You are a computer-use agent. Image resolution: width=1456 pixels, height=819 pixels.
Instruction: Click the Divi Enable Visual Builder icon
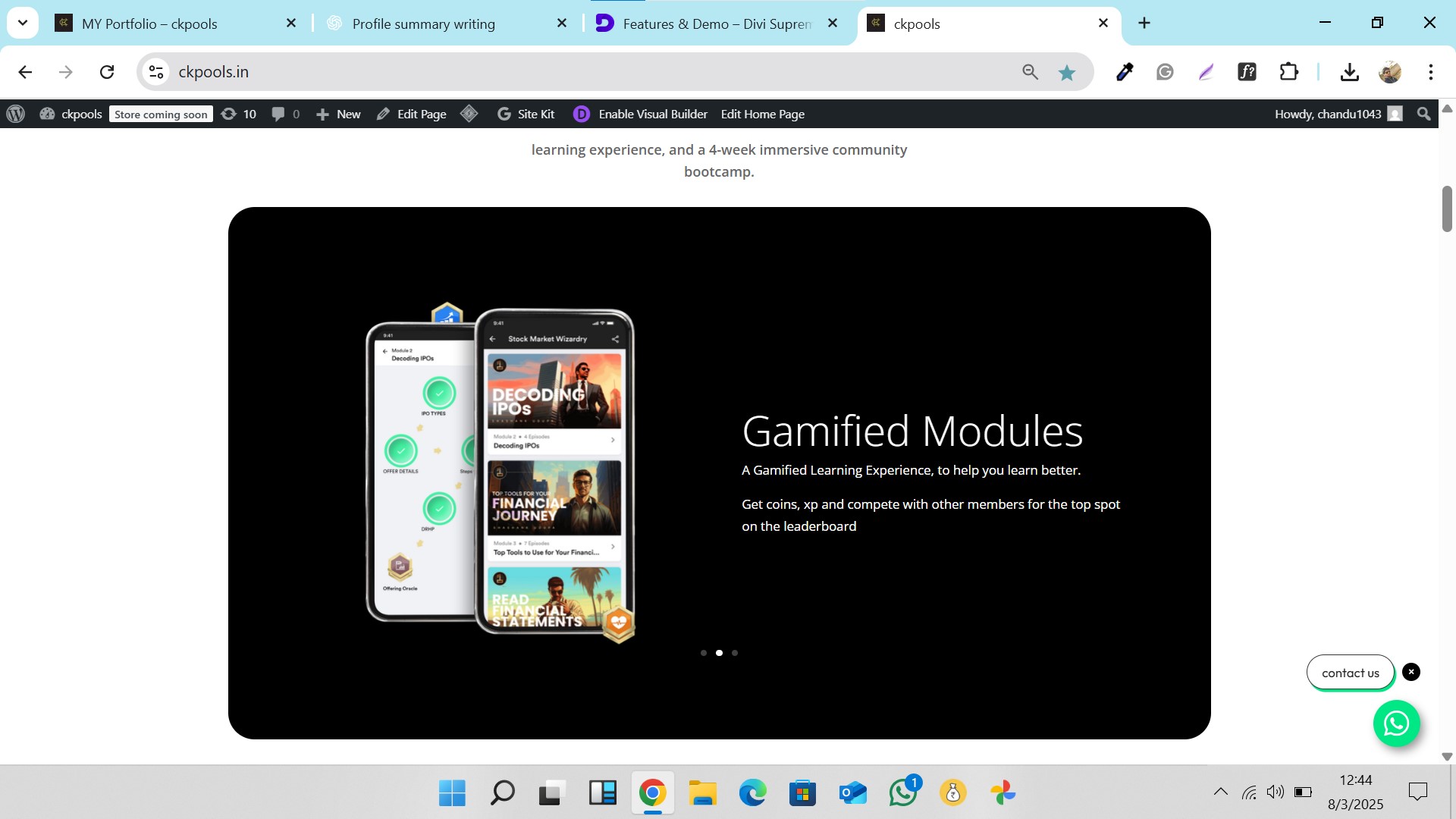click(x=581, y=114)
